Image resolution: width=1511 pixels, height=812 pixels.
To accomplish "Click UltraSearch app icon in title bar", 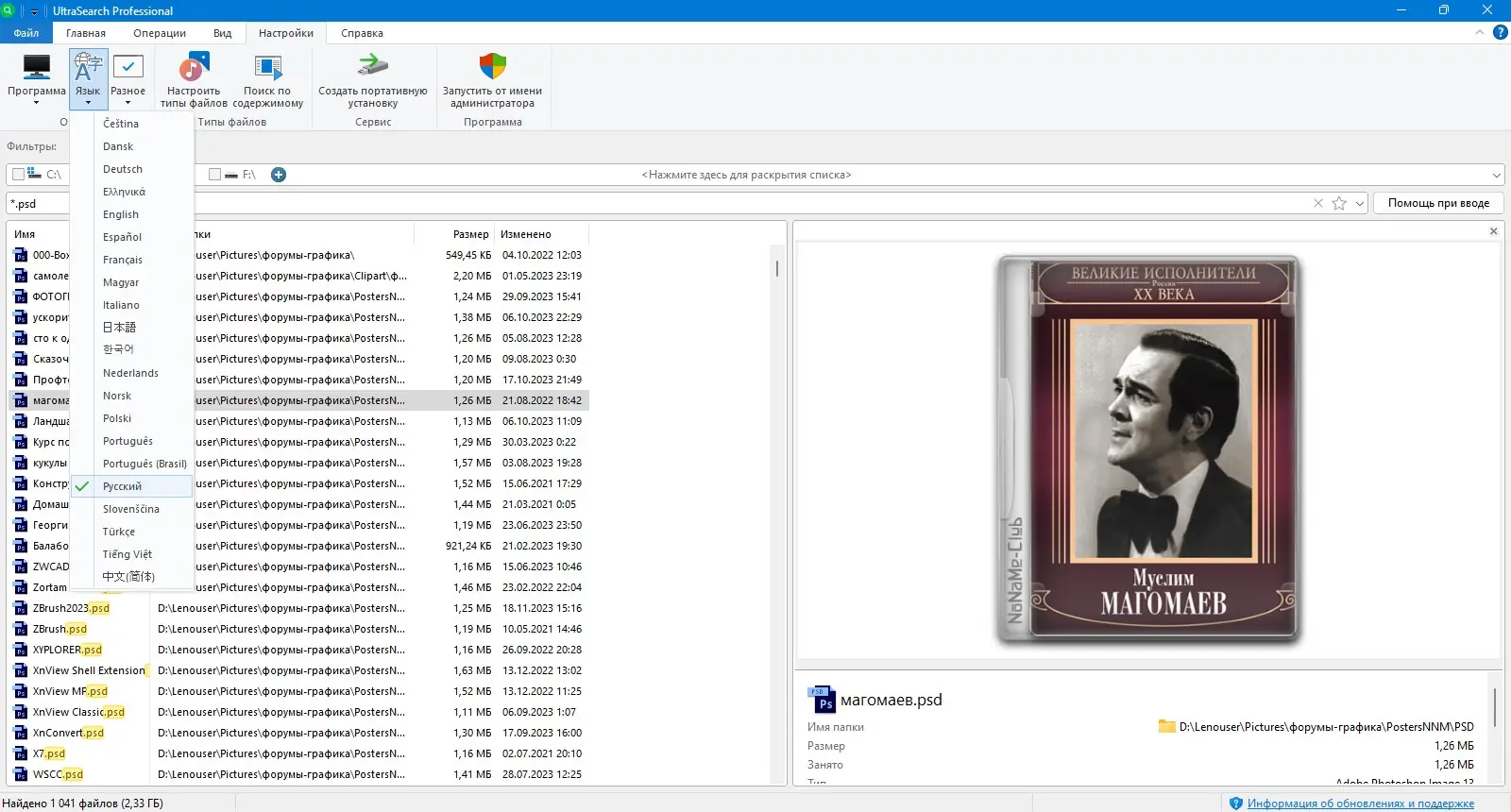I will coord(8,10).
